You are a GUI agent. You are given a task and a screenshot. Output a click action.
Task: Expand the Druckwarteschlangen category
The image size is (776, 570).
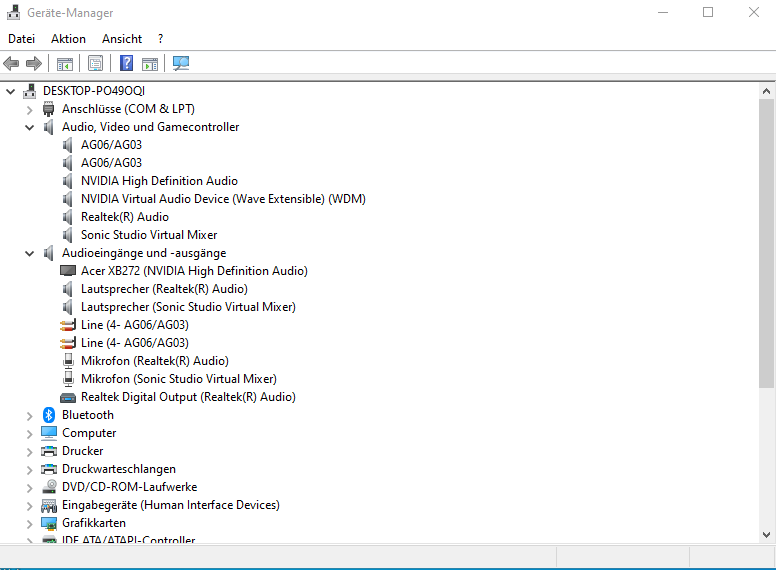click(x=29, y=470)
